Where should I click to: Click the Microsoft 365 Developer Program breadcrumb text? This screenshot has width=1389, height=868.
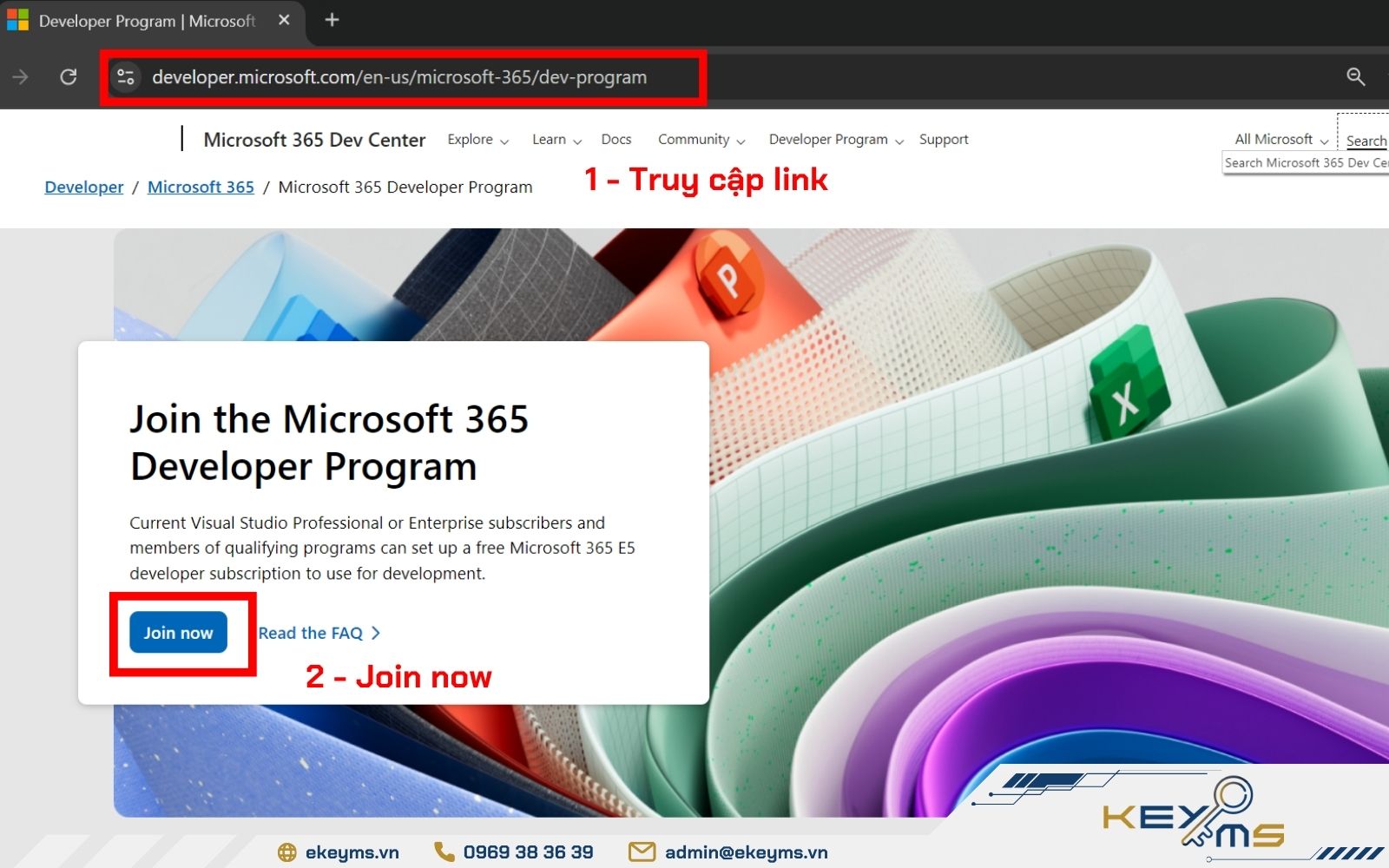click(405, 187)
